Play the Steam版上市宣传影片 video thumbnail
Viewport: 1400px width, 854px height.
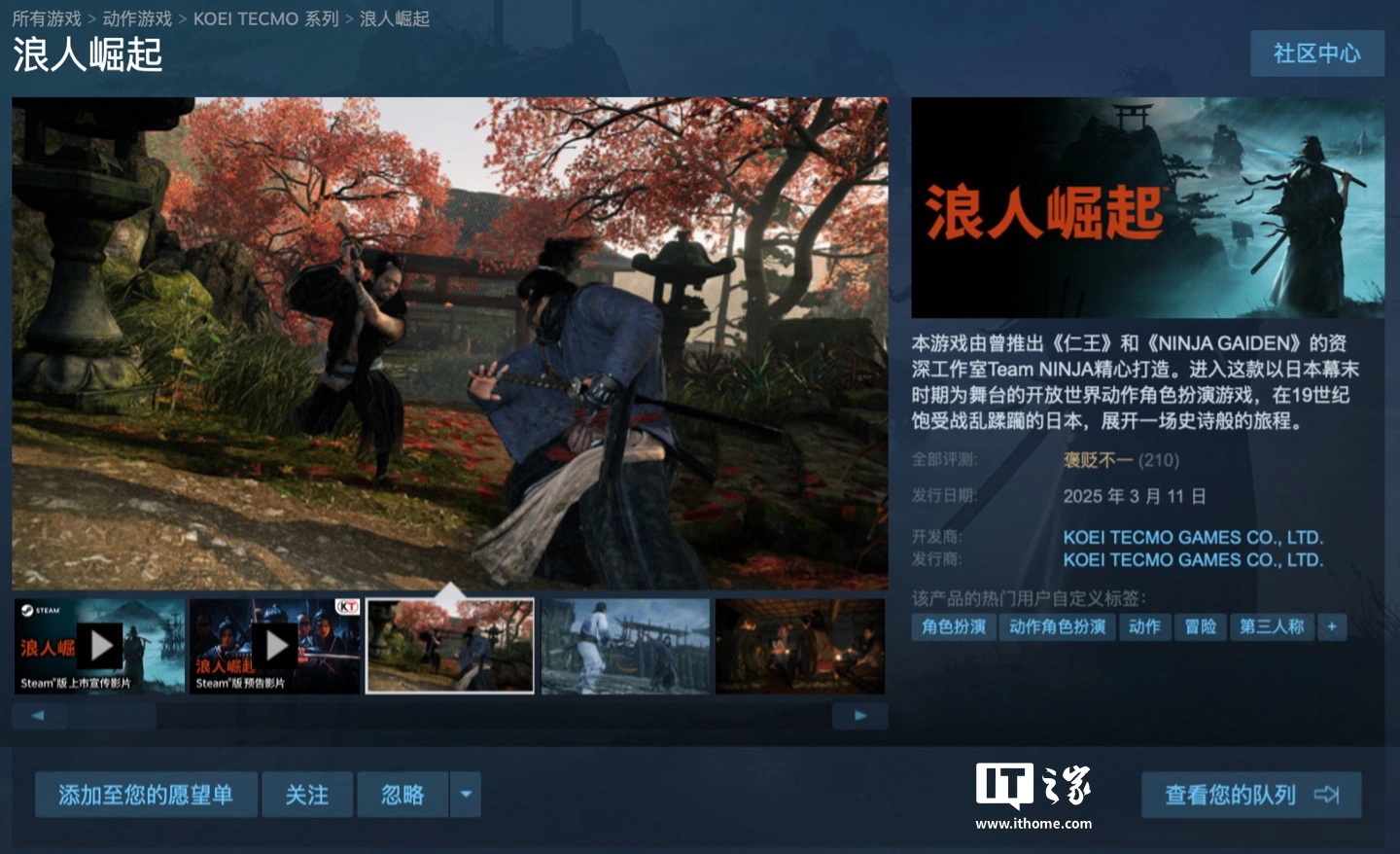(99, 646)
